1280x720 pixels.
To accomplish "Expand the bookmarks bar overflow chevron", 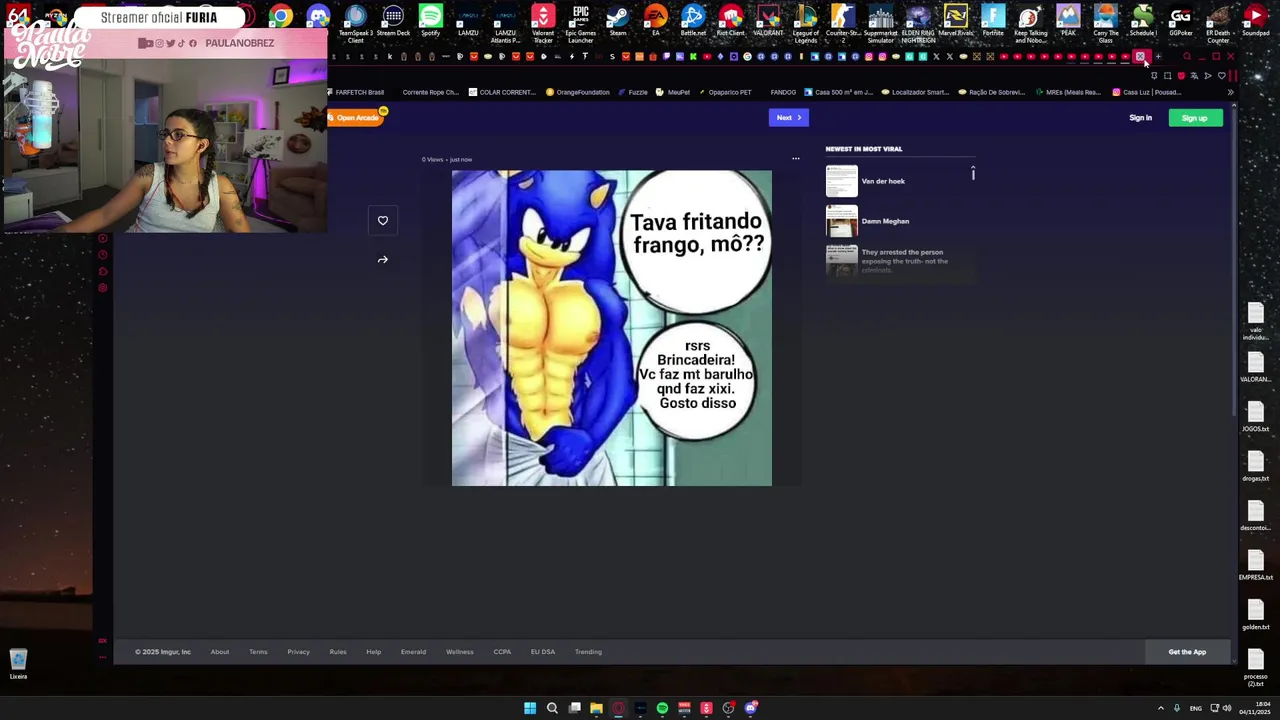I will (1230, 92).
